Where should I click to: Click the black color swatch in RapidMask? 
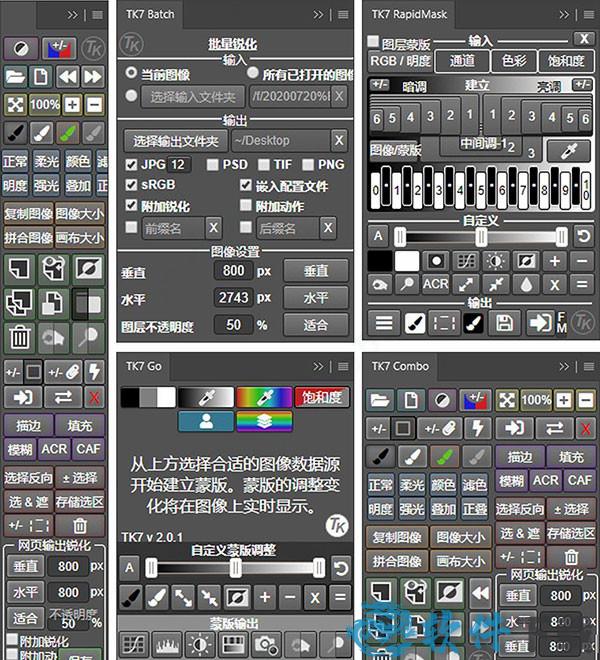[x=380, y=261]
